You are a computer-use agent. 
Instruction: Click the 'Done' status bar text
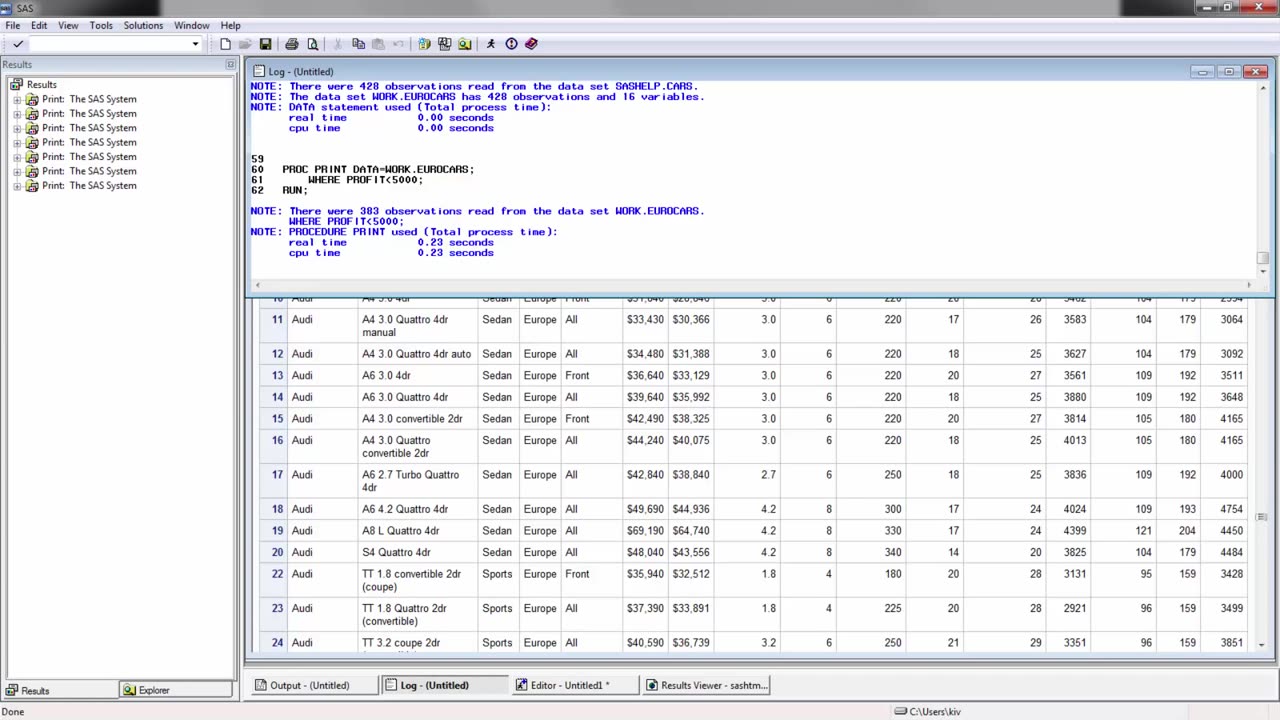[x=13, y=711]
